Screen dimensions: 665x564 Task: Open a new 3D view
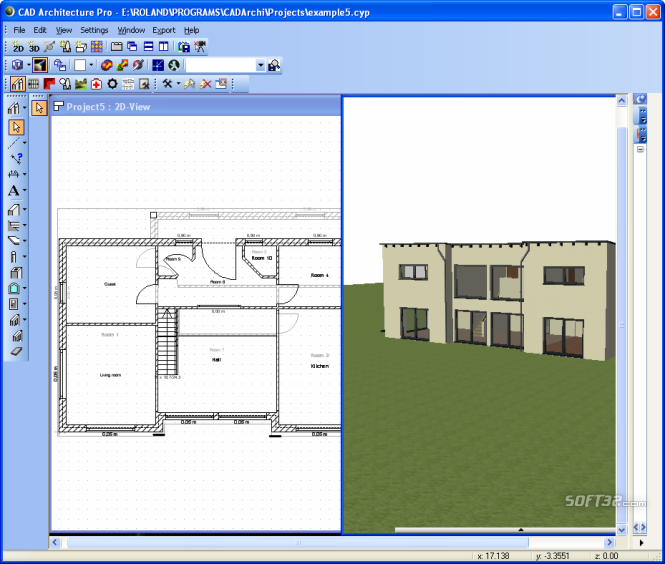tap(34, 47)
